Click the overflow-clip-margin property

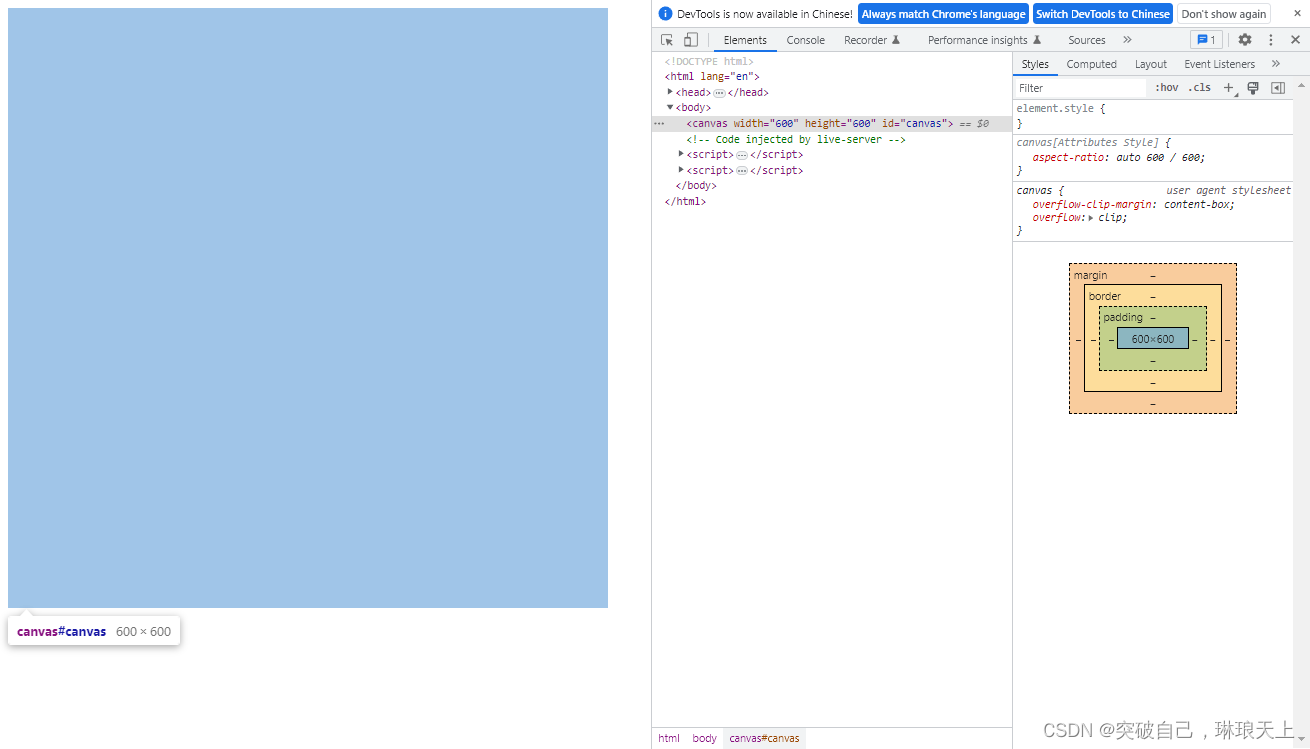(x=1094, y=204)
